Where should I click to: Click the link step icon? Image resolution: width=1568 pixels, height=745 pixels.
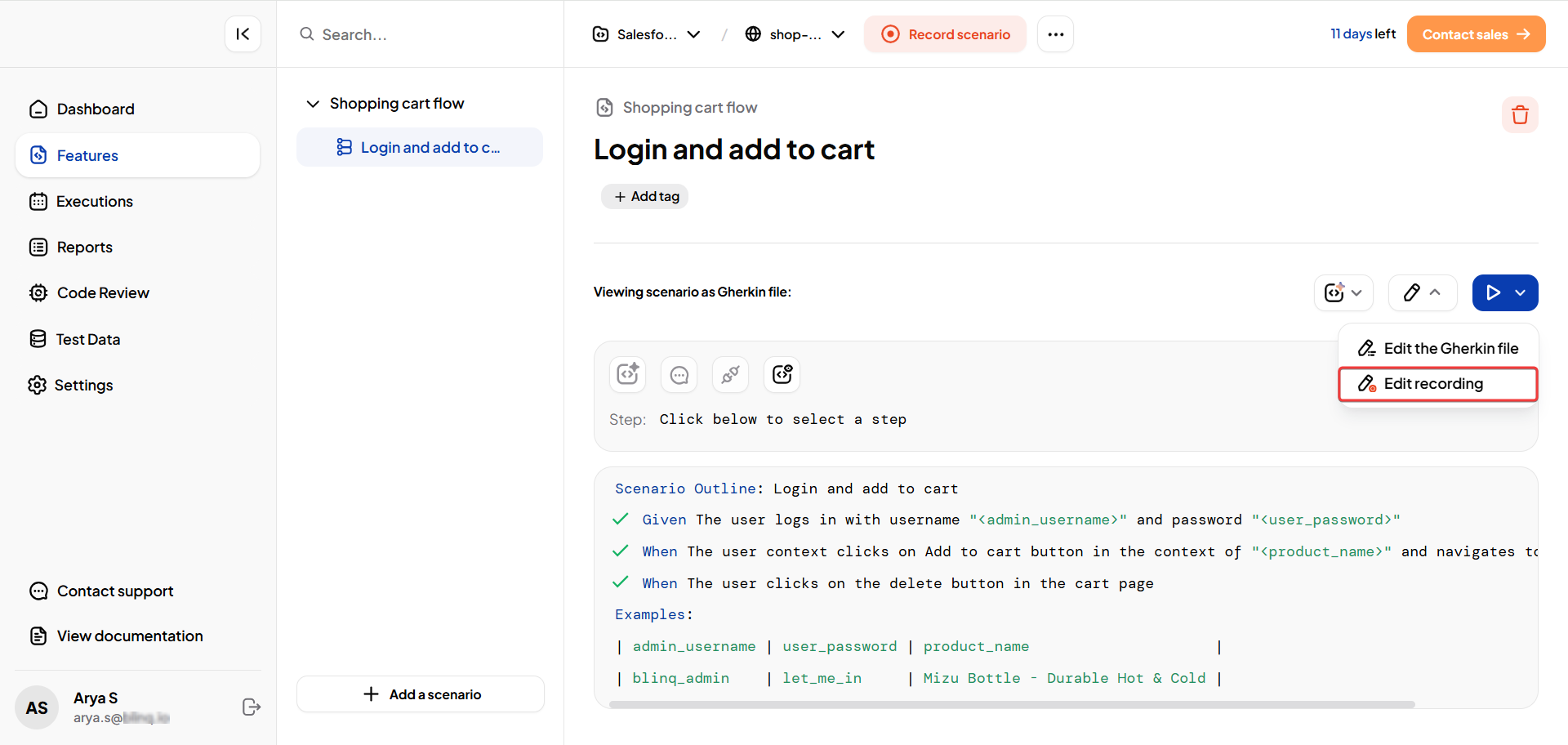[730, 374]
